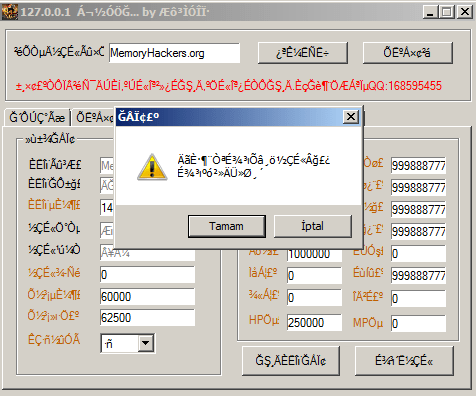
Task: Click the red text line ending with QQ:168595455
Action: point(228,86)
